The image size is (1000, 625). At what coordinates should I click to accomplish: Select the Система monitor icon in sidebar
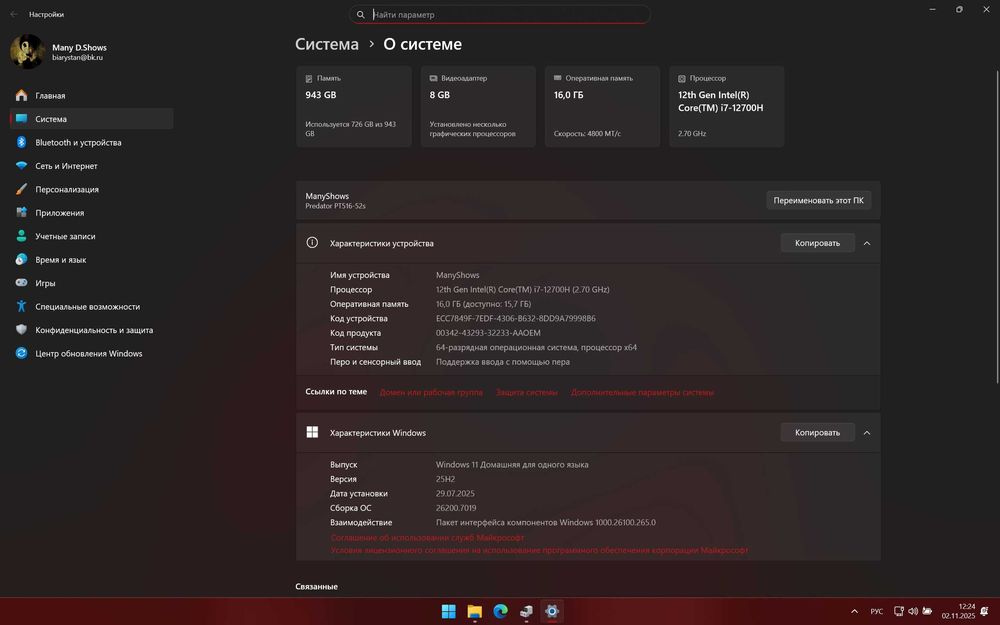(x=21, y=119)
